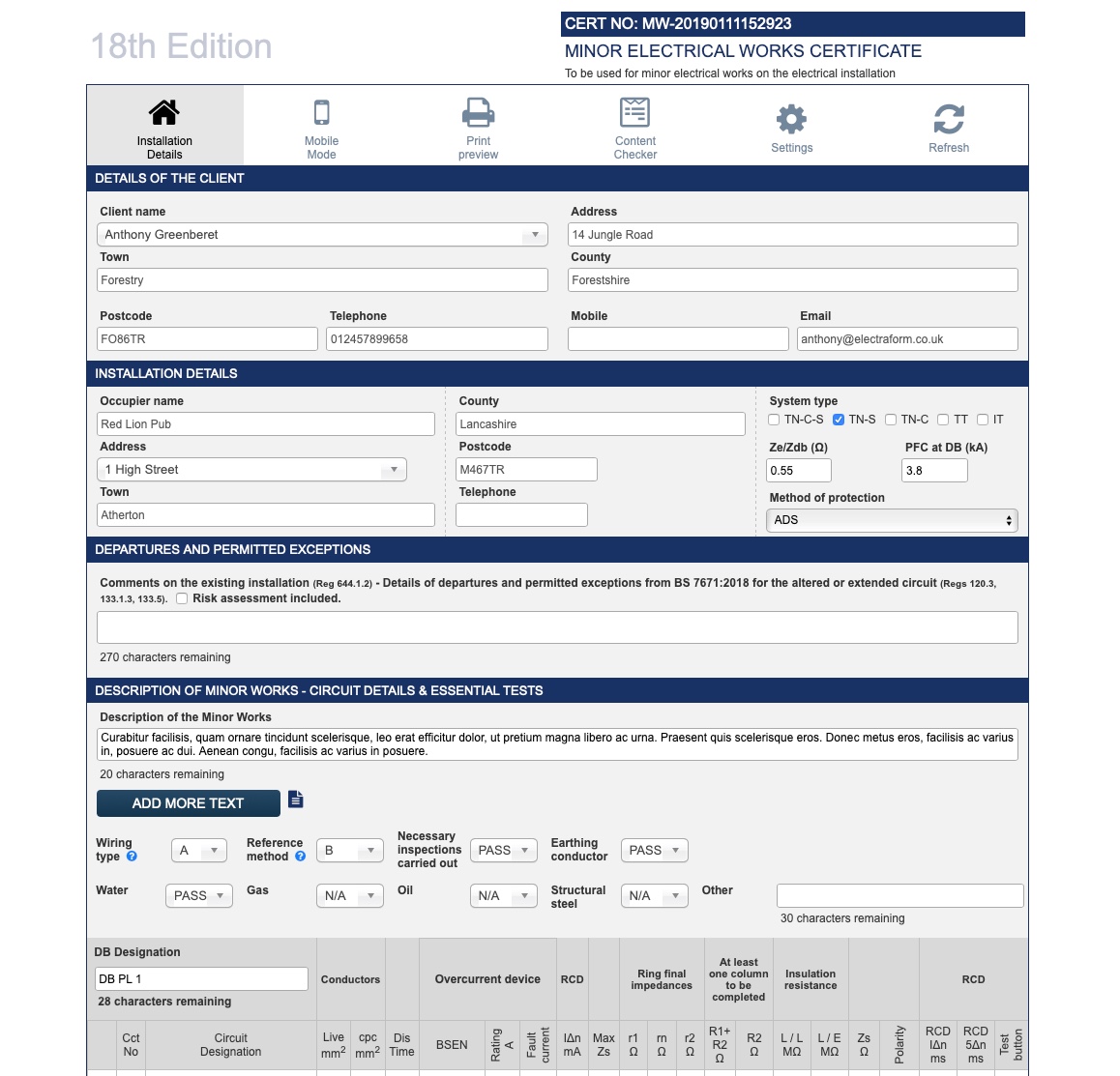This screenshot has height=1076, width=1120.
Task: Click the document icon beside ADD MORE TEXT
Action: pos(296,799)
